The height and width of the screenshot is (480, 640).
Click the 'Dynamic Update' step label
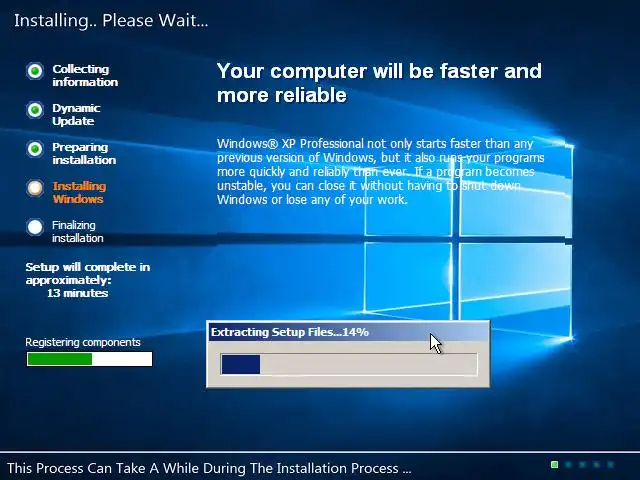(76, 115)
